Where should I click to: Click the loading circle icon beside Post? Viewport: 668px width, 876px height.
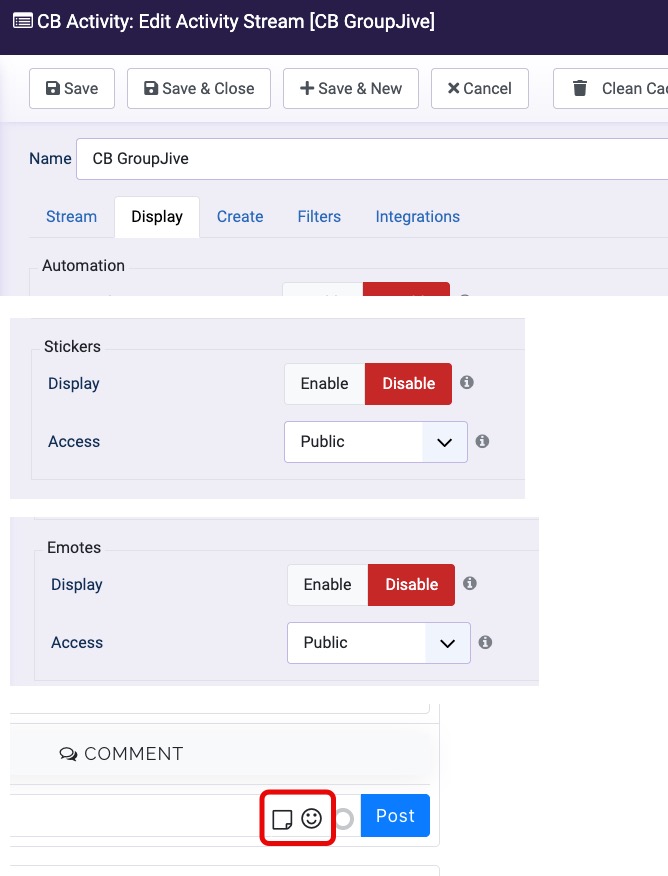344,819
